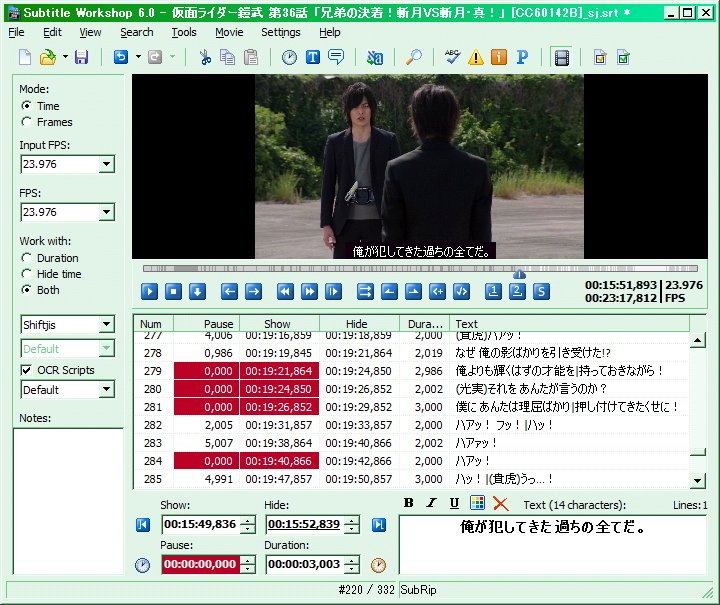Increase Show time with stepper
The width and height of the screenshot is (720, 605).
pyautogui.click(x=248, y=521)
